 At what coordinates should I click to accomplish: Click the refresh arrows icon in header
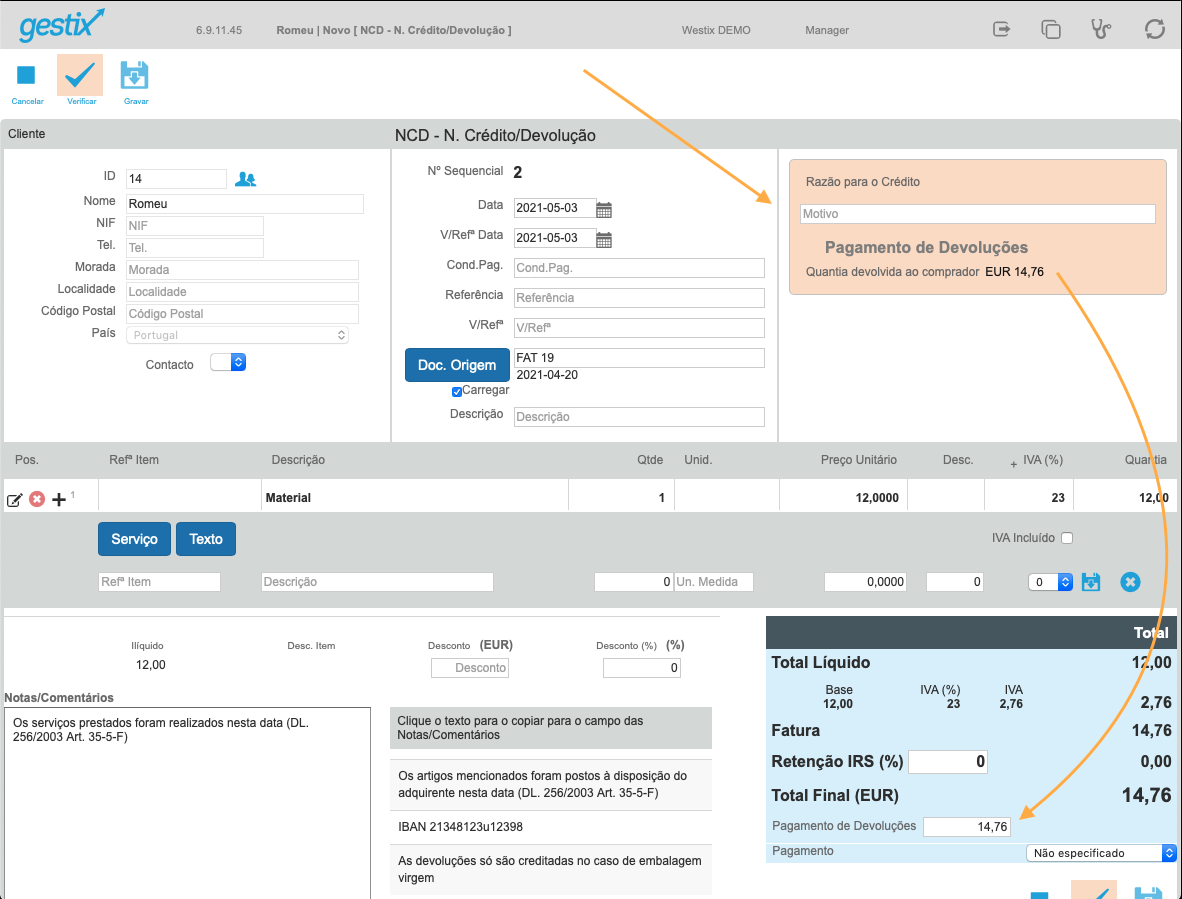tap(1154, 29)
